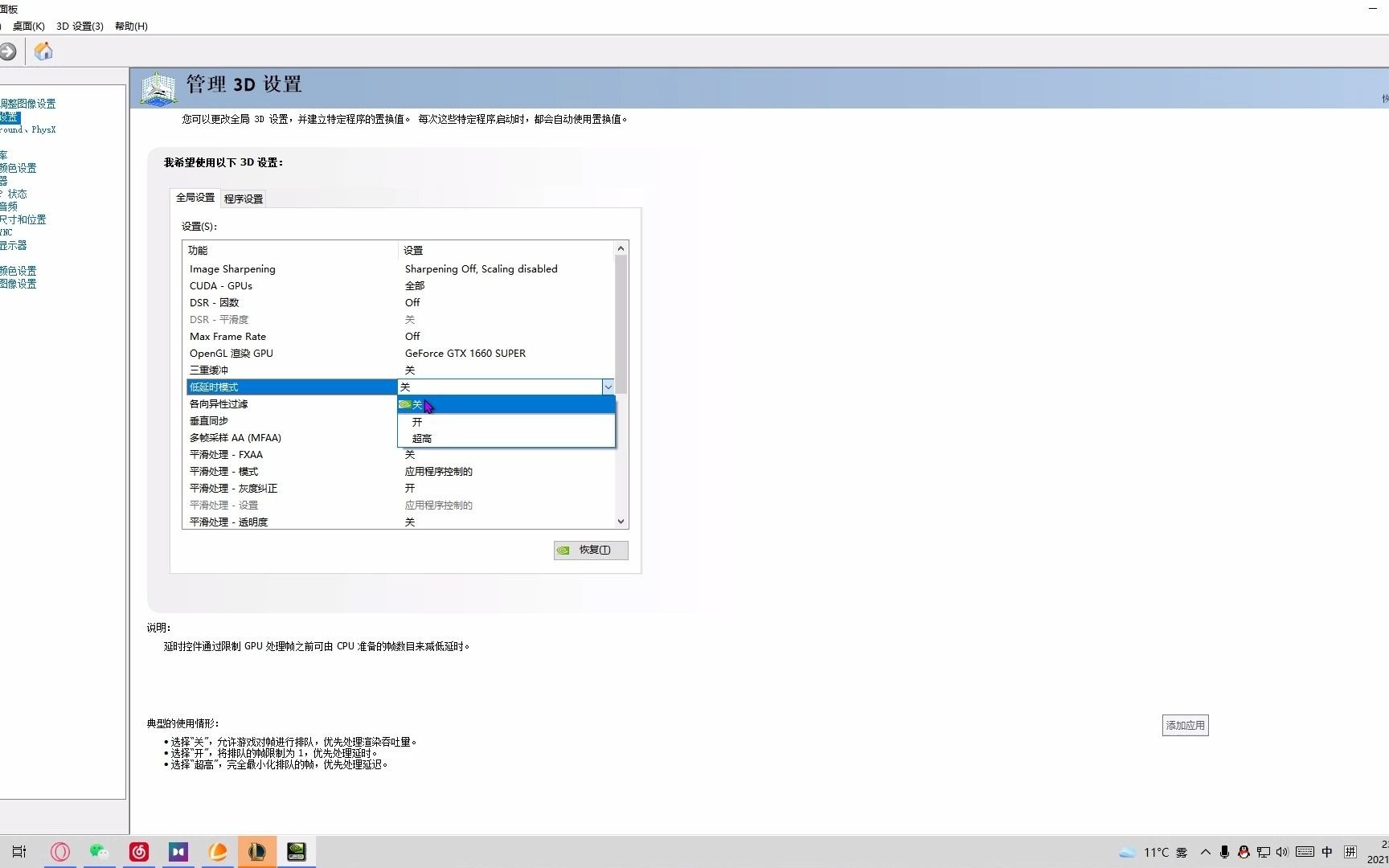Open Opera browser from the taskbar

tap(60, 852)
